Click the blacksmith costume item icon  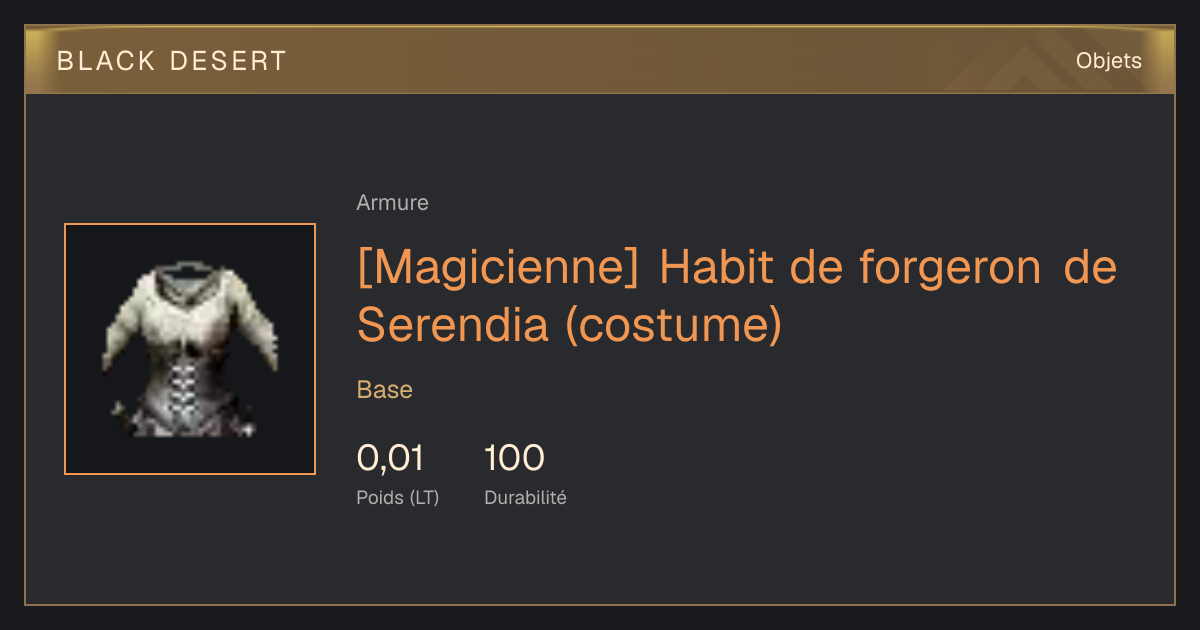click(190, 349)
